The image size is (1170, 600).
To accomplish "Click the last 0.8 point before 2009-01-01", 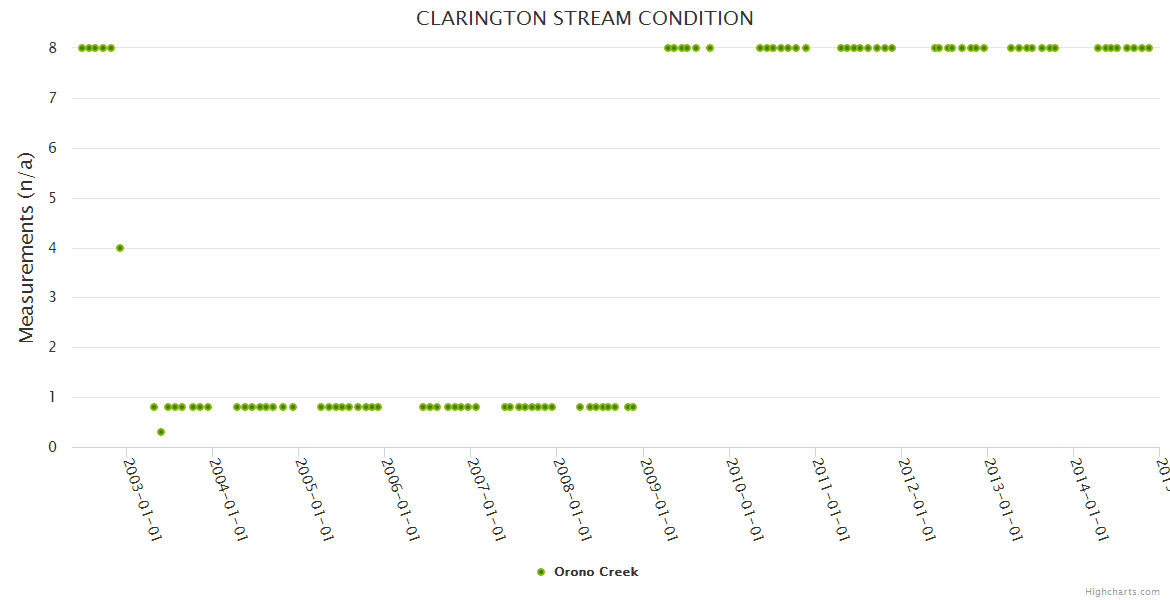I will [633, 407].
